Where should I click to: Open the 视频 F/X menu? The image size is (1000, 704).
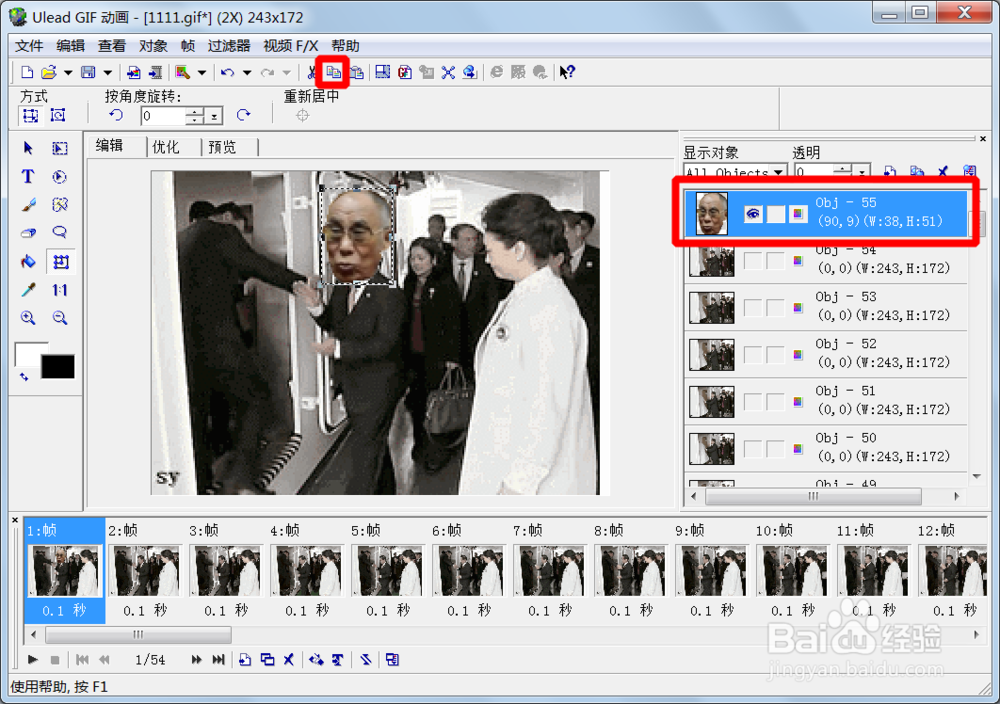coord(291,46)
